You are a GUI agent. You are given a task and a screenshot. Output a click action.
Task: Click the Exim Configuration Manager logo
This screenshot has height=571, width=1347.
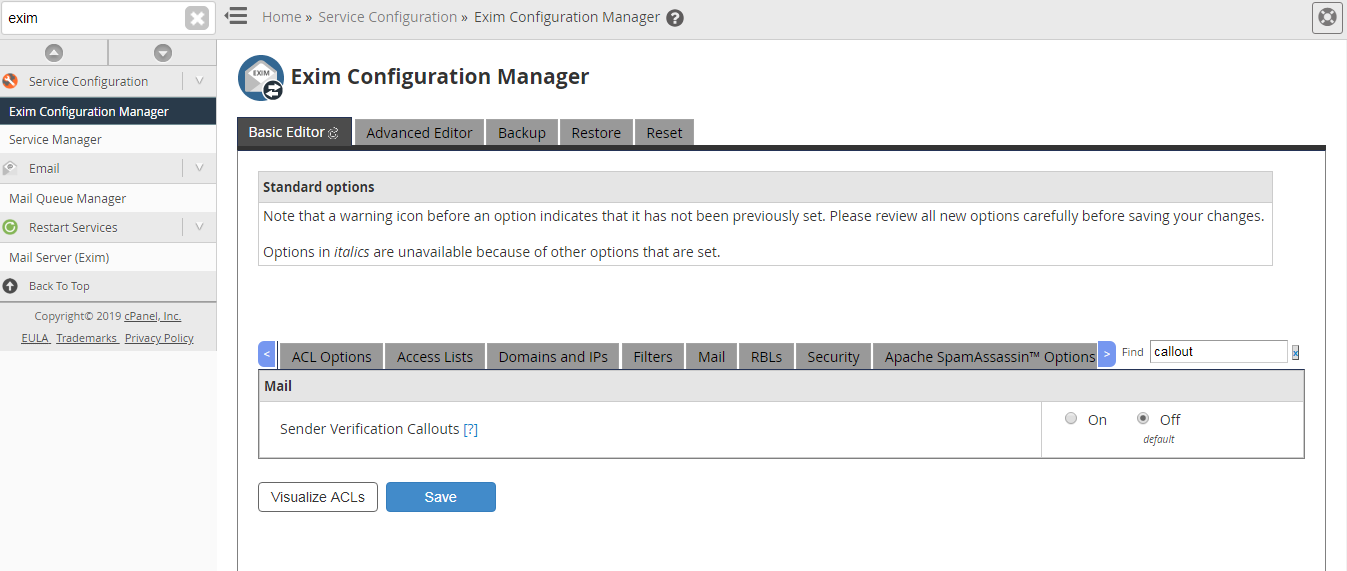tap(261, 78)
